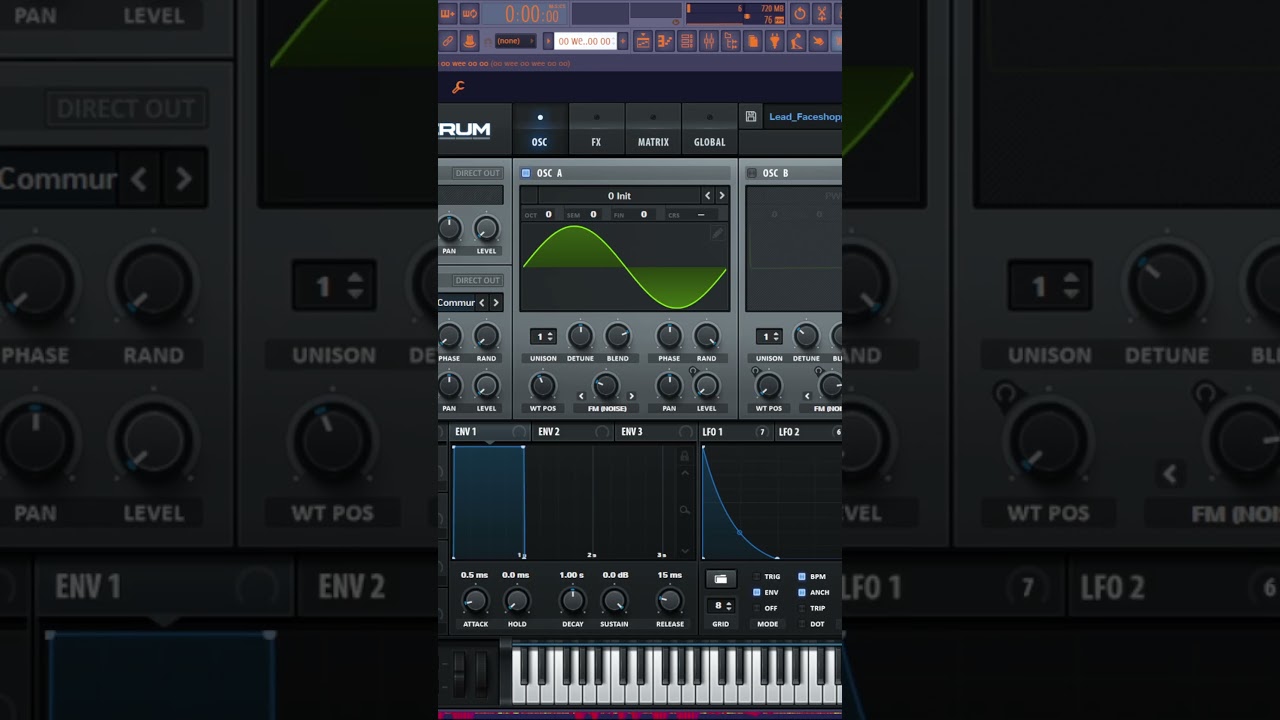Viewport: 1280px width, 720px height.
Task: Open the browser folder-tree icon
Action: pos(731,41)
